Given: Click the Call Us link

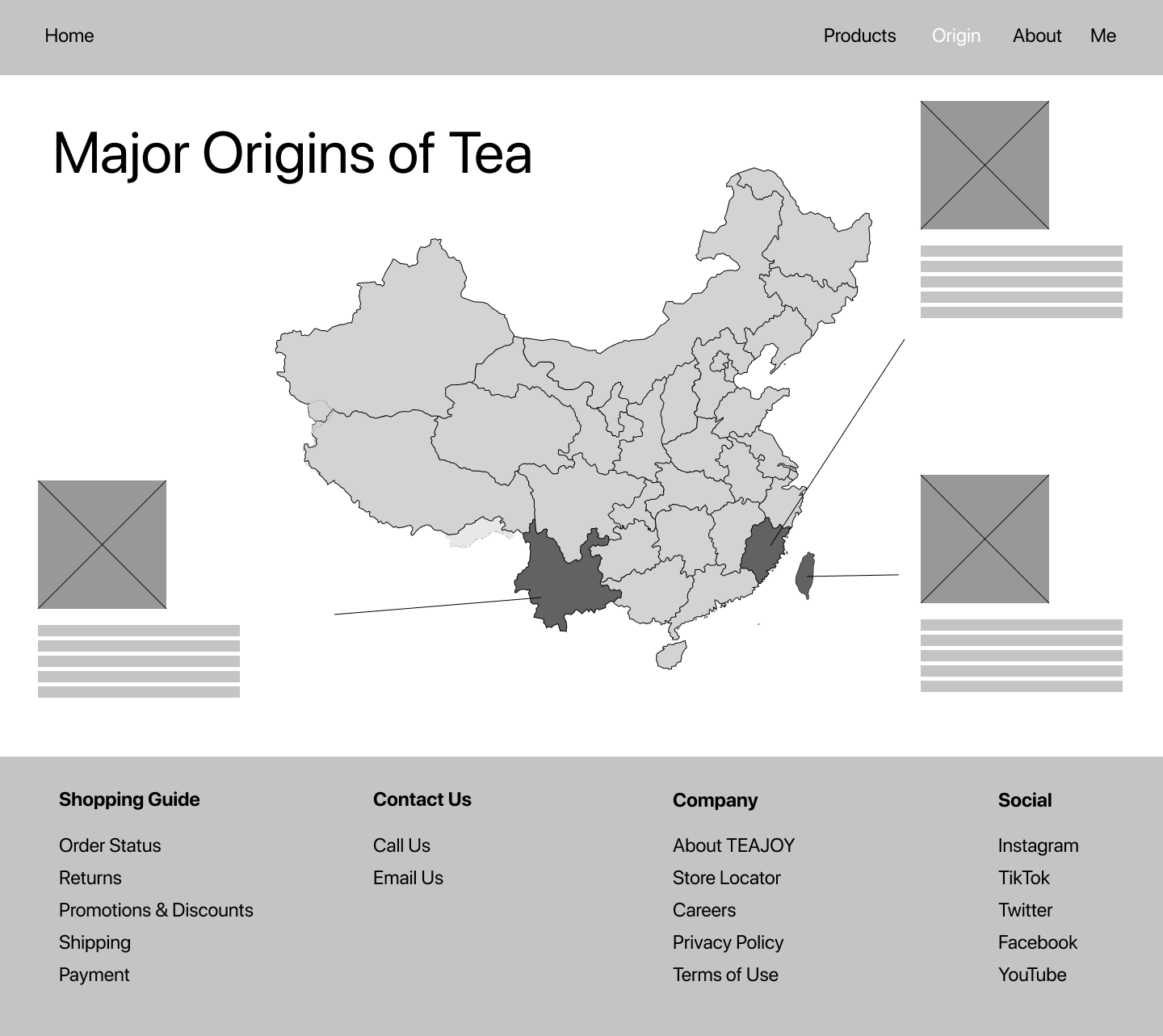Looking at the screenshot, I should [x=401, y=845].
